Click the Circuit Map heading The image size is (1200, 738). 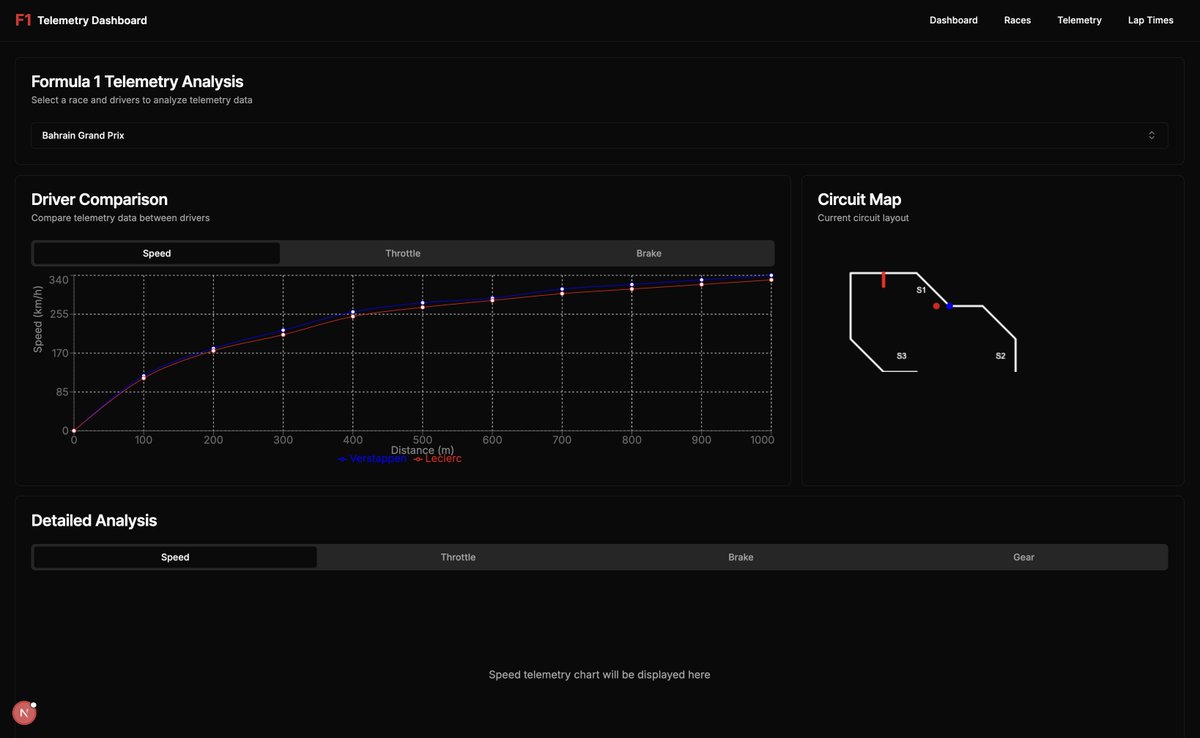[859, 199]
